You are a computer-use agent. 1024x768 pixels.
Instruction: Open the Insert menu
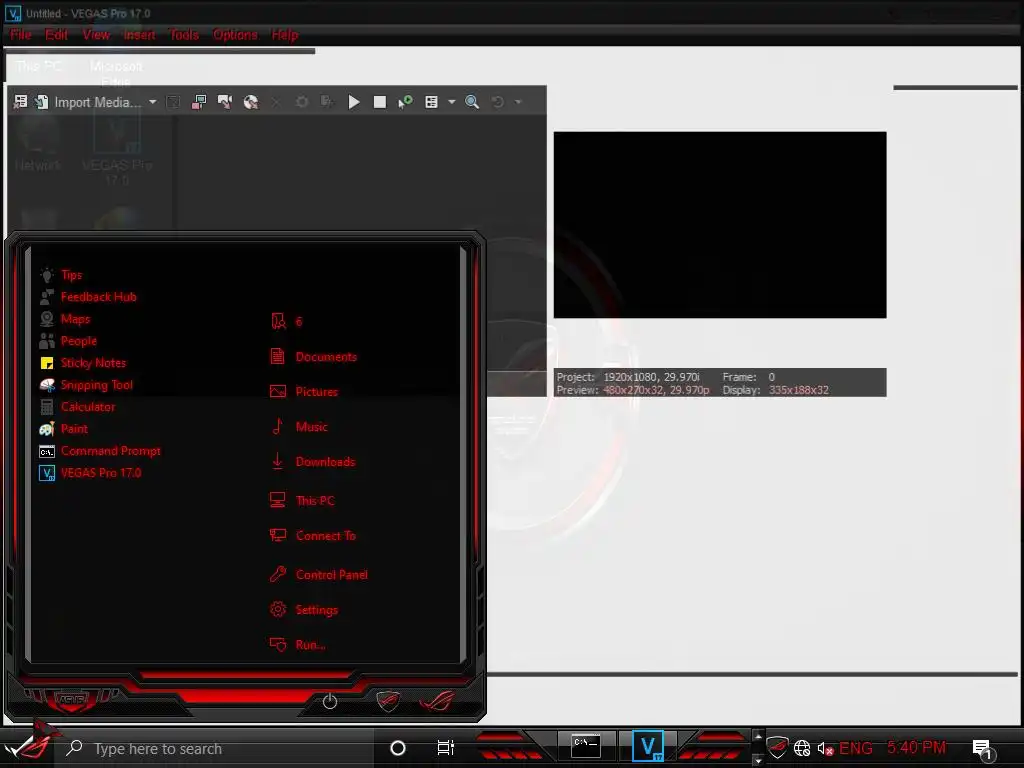pos(139,35)
